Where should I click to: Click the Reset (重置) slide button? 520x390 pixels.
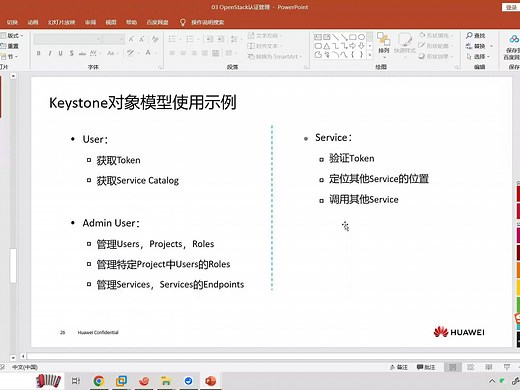pyautogui.click(x=10, y=46)
